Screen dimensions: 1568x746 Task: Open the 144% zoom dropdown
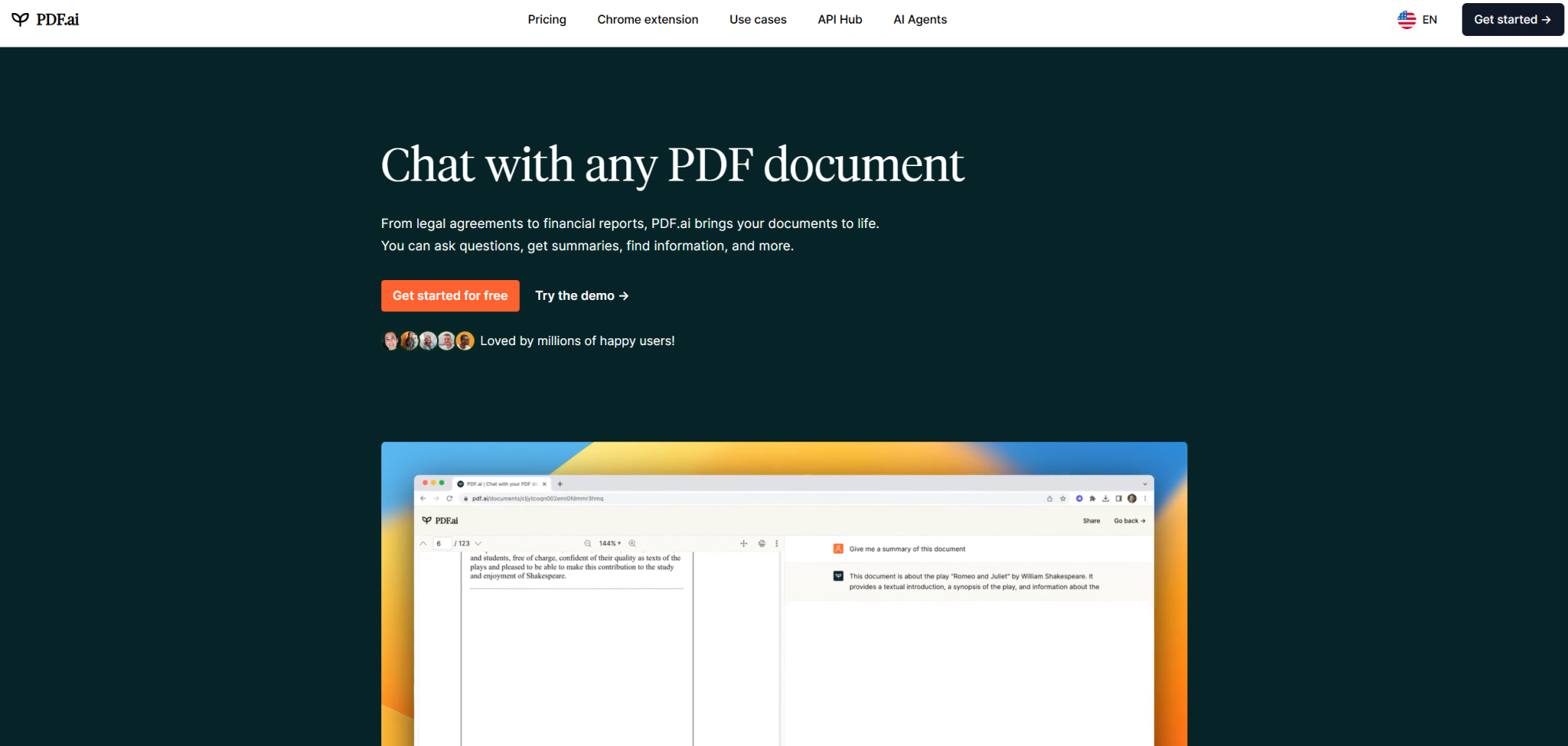click(610, 543)
